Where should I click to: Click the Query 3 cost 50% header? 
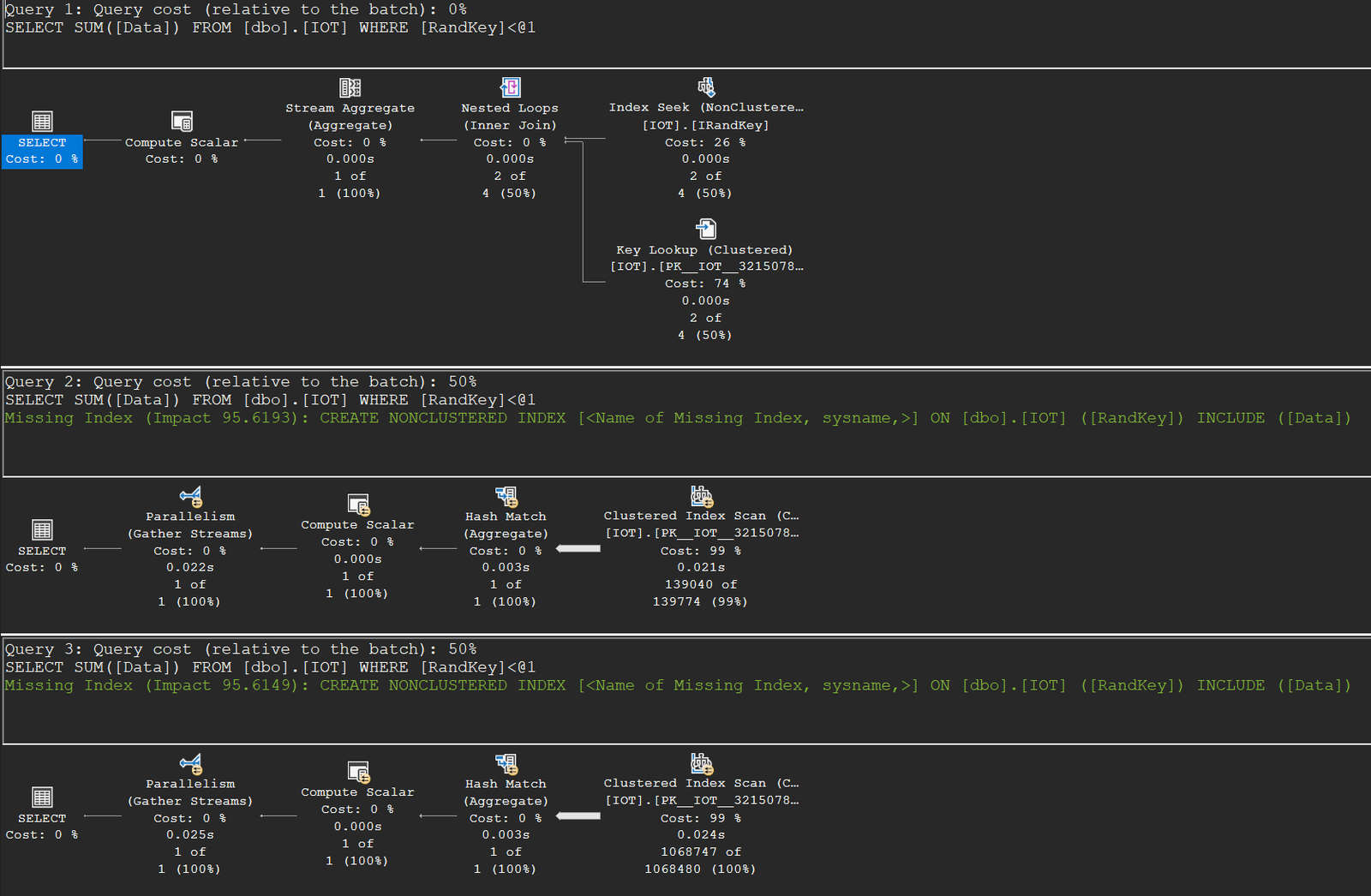[241, 648]
